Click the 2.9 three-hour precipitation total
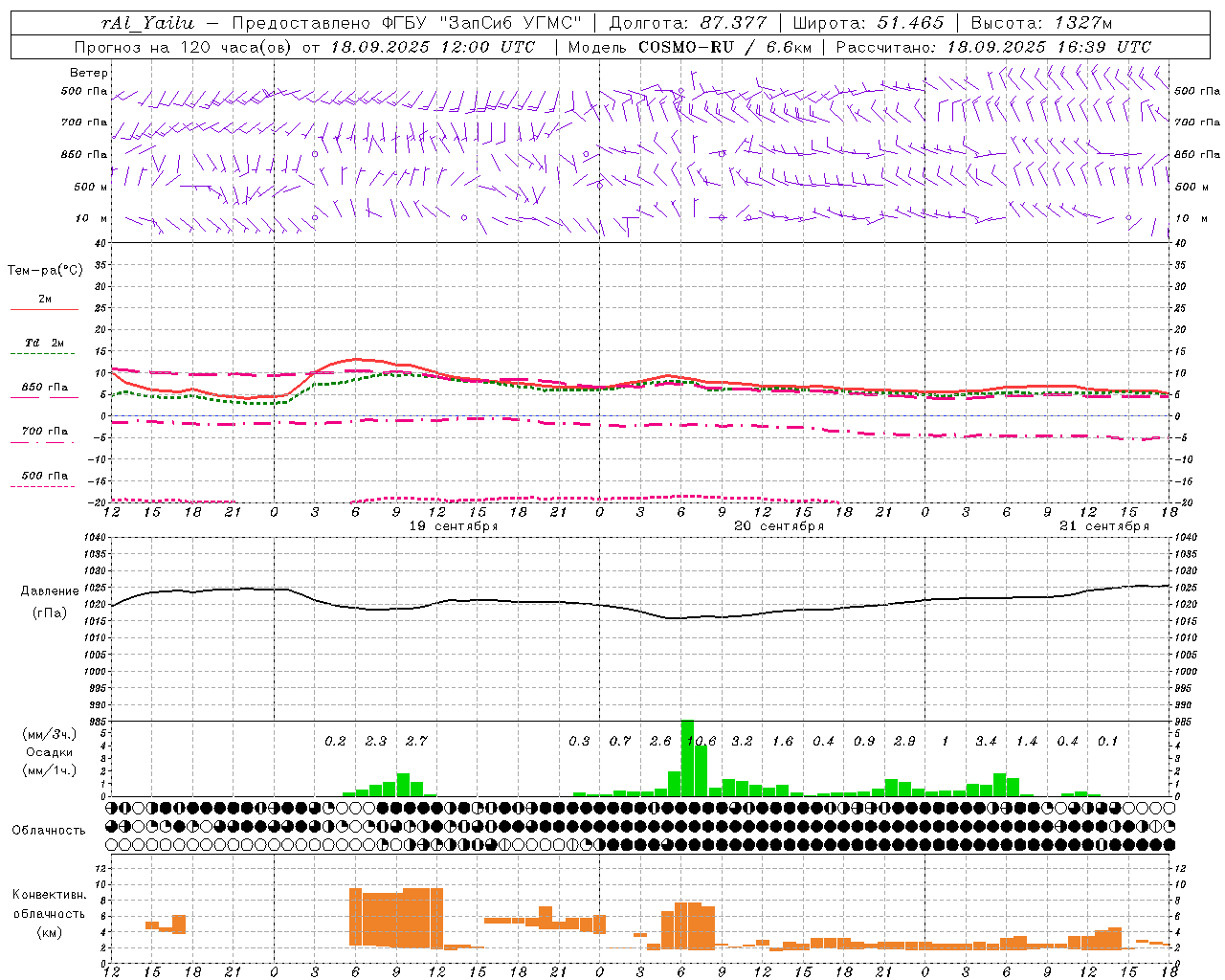 pyautogui.click(x=904, y=742)
